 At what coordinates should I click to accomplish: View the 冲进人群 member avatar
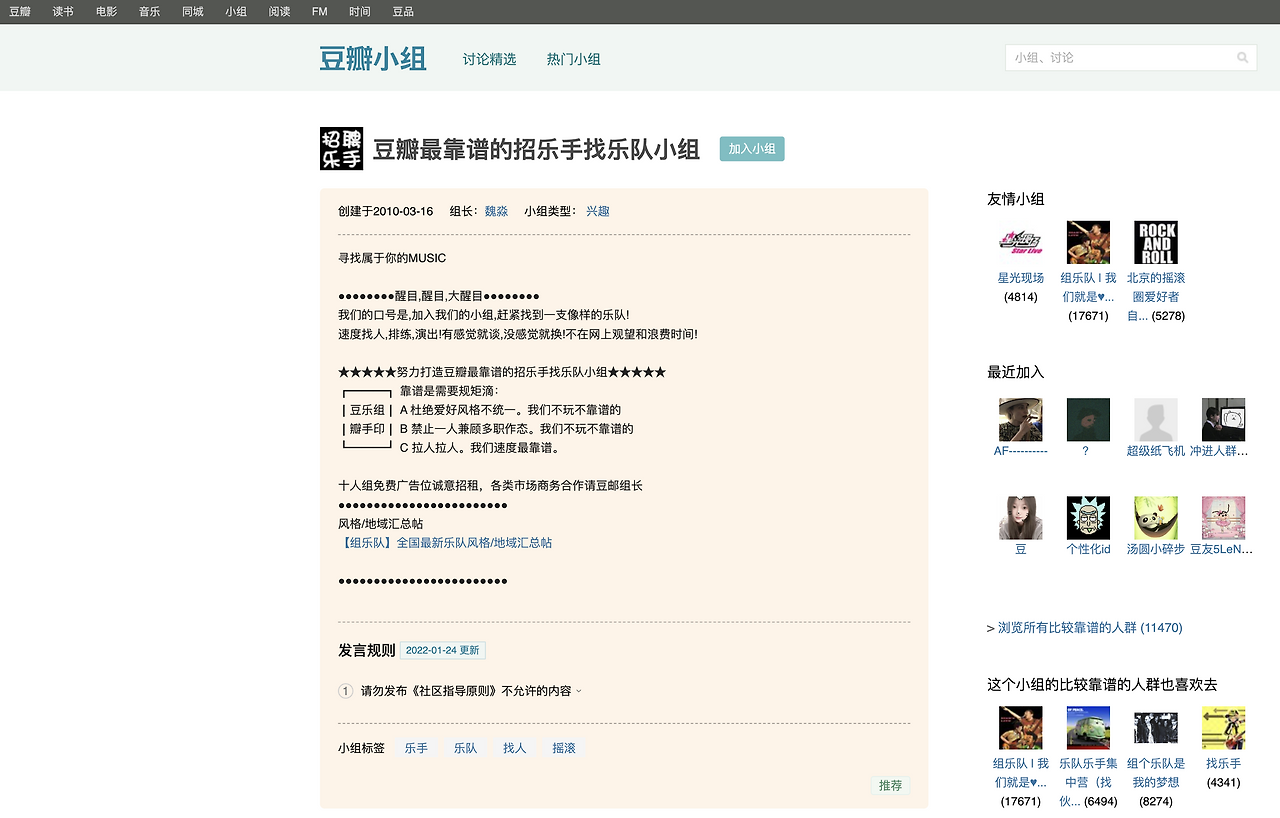click(1223, 420)
